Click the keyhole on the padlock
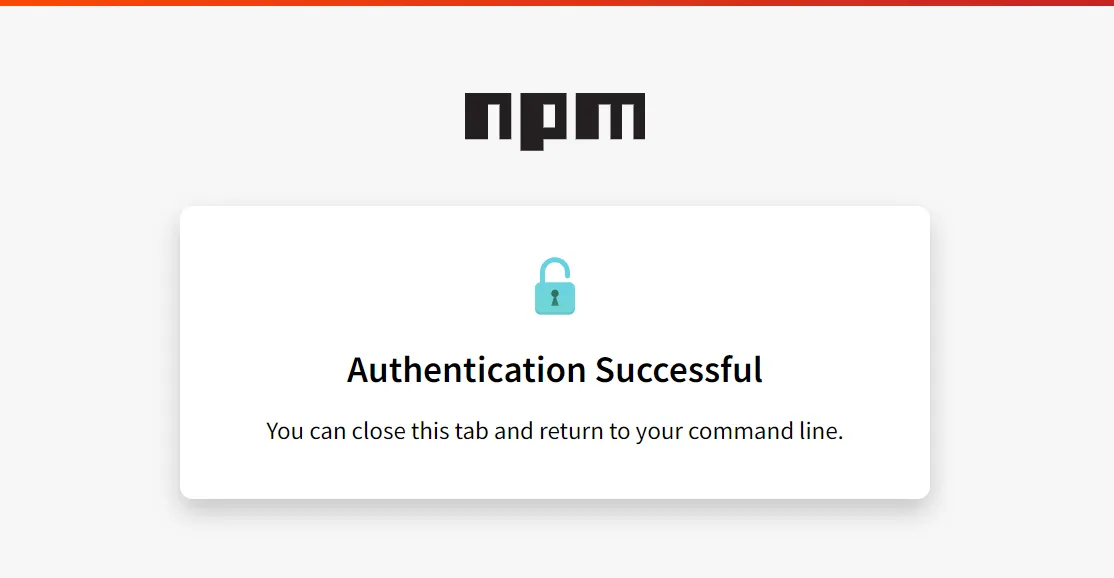 tap(555, 297)
